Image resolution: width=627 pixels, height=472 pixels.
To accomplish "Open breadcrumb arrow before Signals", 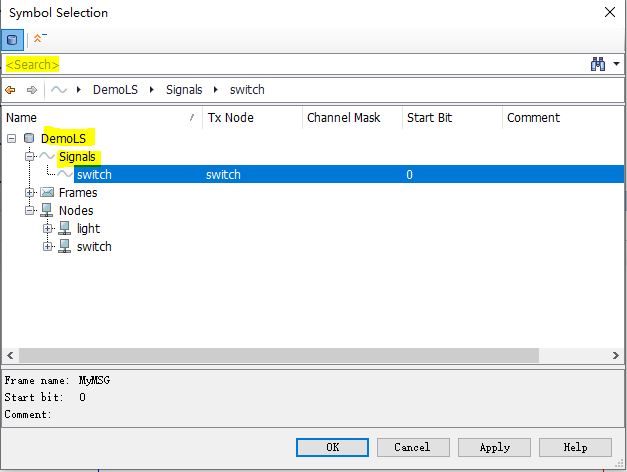I will 152,90.
